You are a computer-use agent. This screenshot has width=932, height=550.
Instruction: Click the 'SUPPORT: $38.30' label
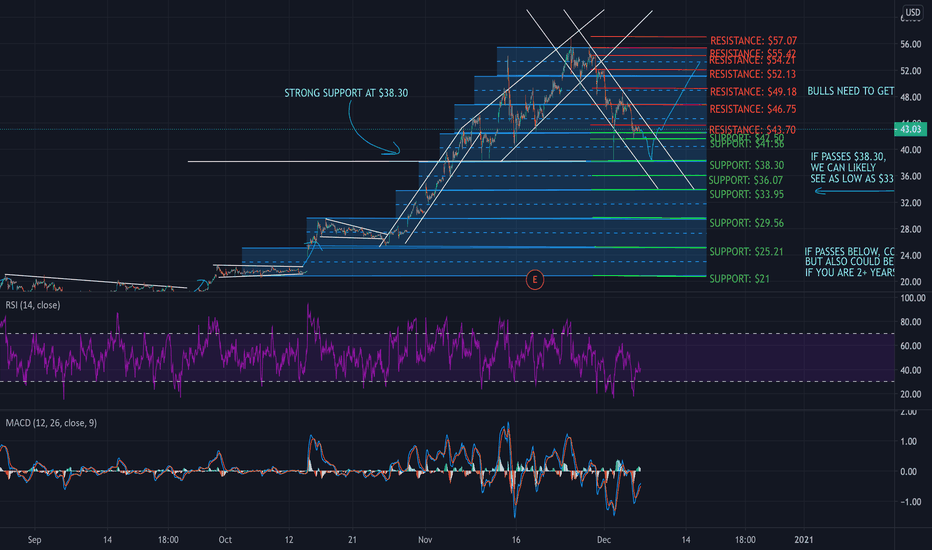coord(747,165)
